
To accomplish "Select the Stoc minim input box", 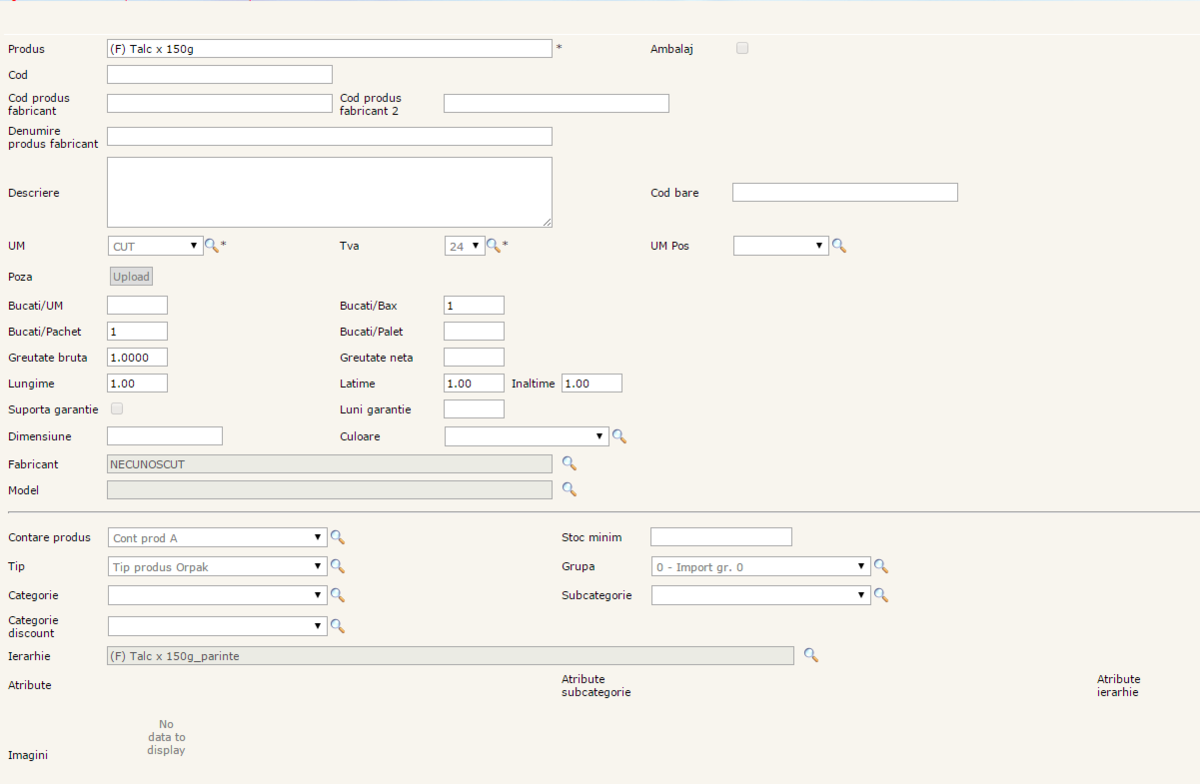I will [720, 537].
